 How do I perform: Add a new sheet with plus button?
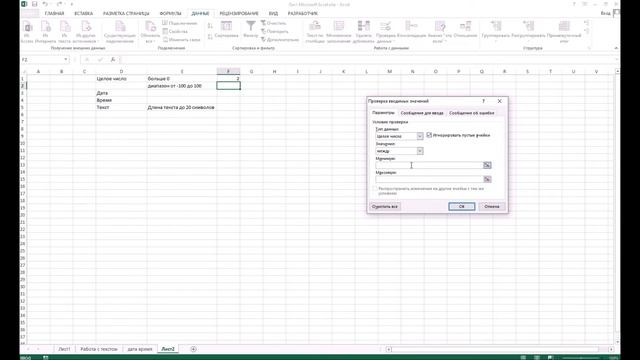193,349
